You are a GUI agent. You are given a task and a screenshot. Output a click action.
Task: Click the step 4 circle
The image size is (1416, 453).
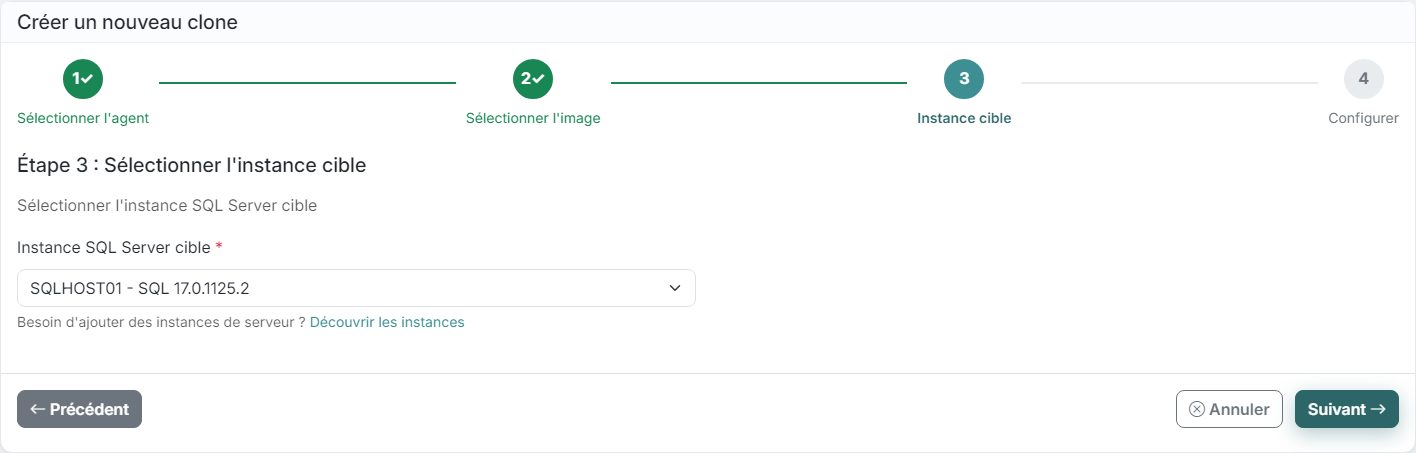click(x=1364, y=79)
